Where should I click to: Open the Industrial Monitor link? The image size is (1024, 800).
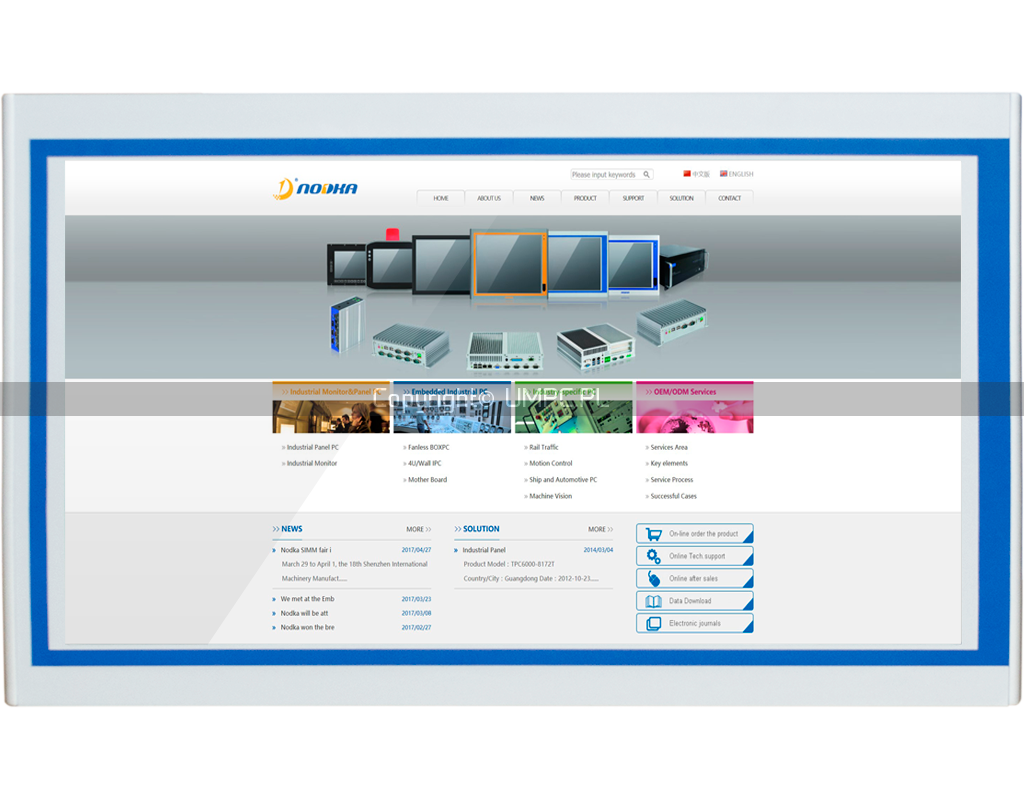[312, 463]
